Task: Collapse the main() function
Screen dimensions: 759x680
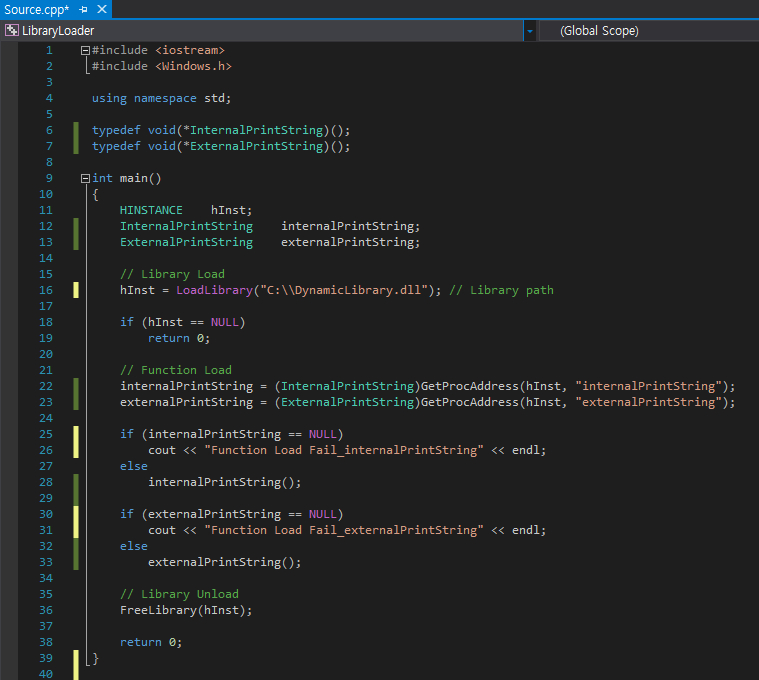Action: click(x=85, y=178)
